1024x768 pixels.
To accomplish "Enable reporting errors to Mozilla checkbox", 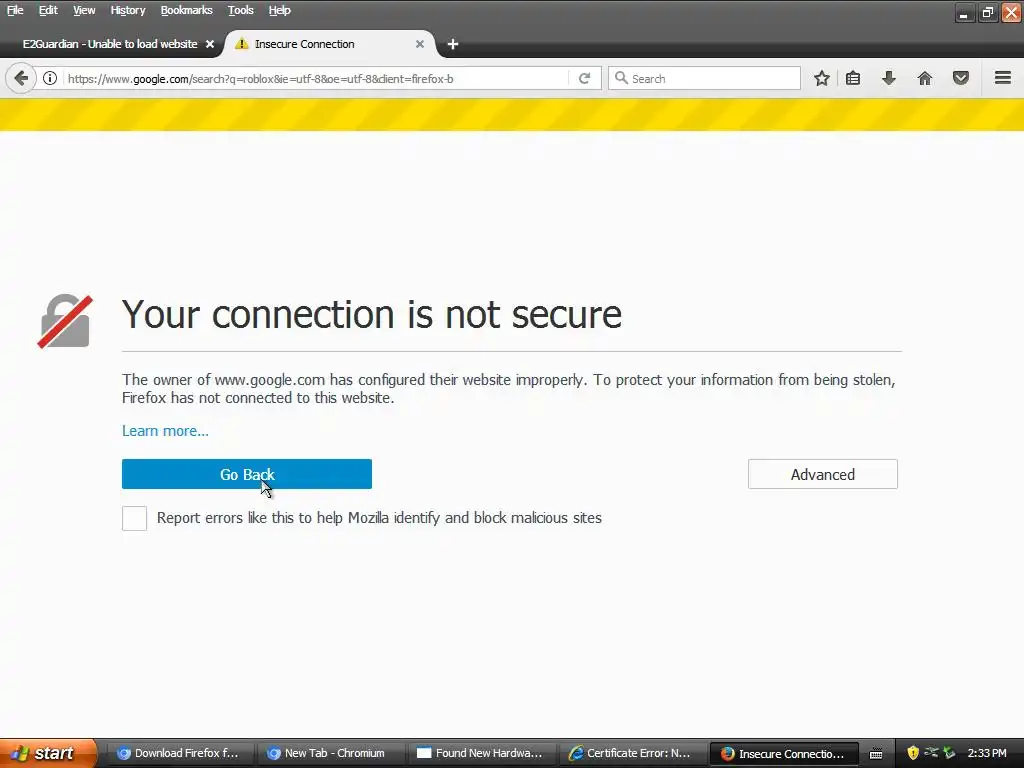I will (x=135, y=519).
